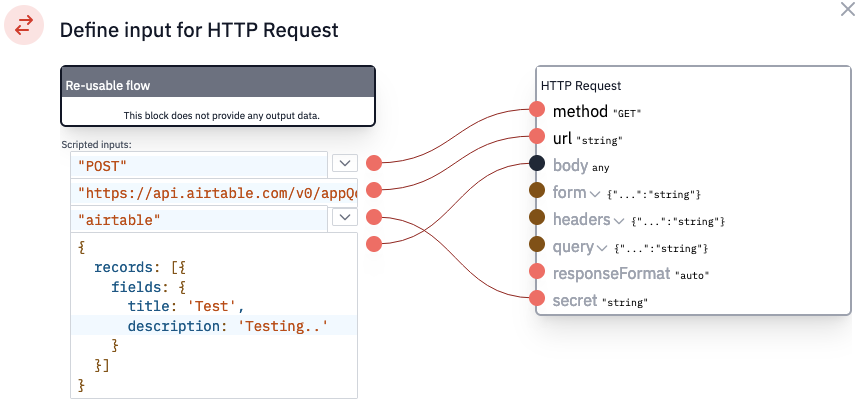The image size is (856, 406).
Task: Expand the headers parameter chevron
Action: click(x=619, y=220)
